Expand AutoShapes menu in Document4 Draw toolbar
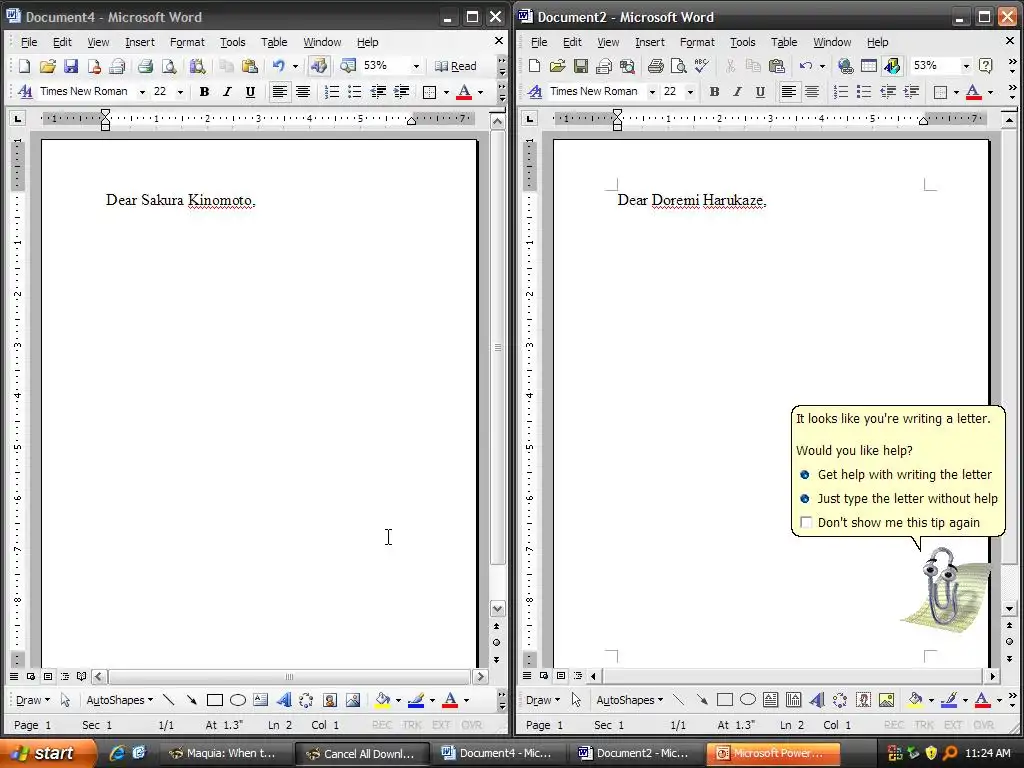Image resolution: width=1024 pixels, height=768 pixels. pyautogui.click(x=120, y=700)
